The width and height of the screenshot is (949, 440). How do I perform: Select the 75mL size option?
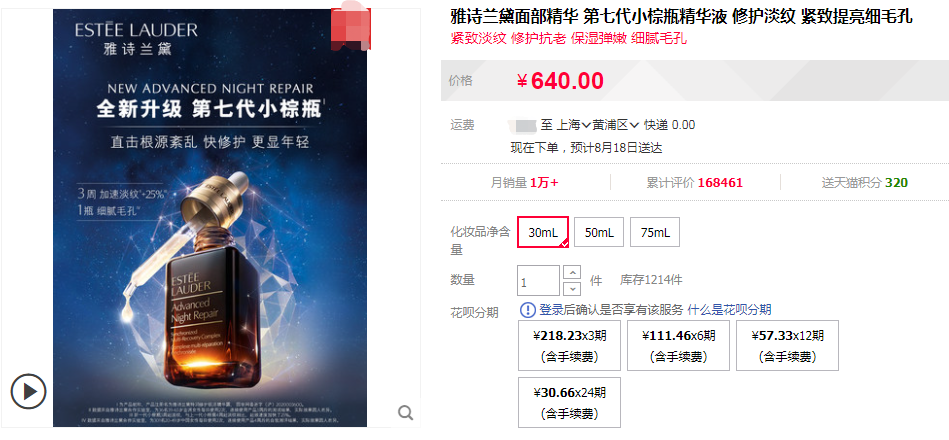point(654,232)
